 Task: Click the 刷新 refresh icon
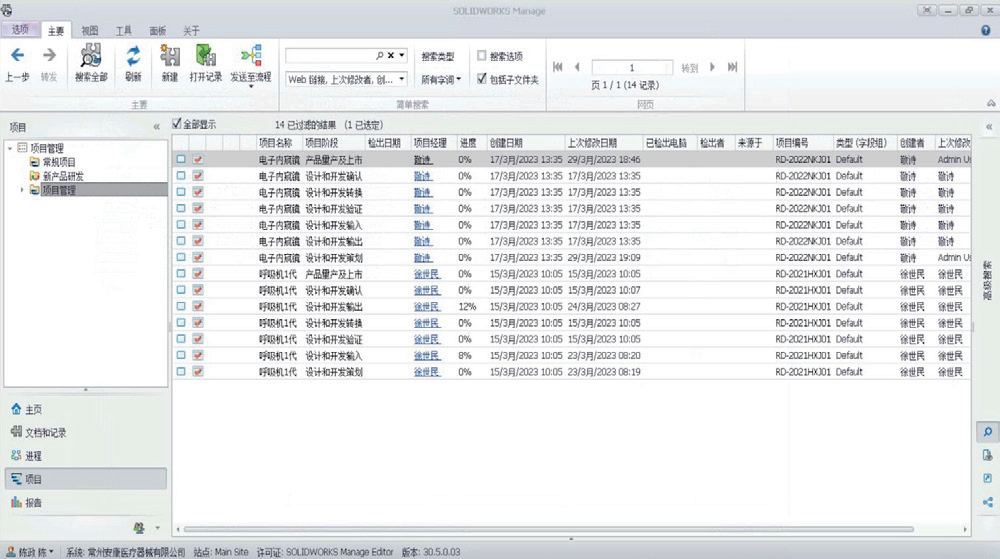tap(133, 56)
